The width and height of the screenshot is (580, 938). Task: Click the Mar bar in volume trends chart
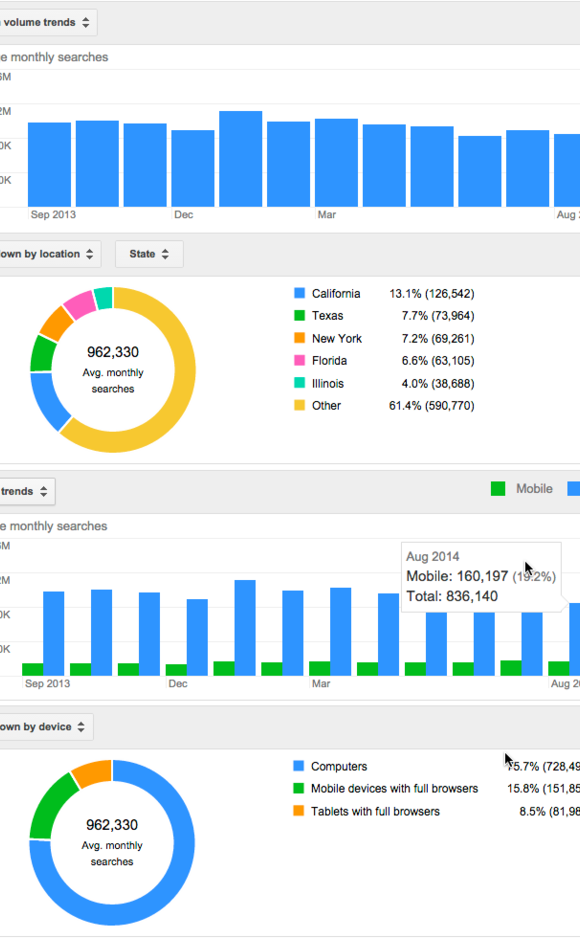coord(337,163)
